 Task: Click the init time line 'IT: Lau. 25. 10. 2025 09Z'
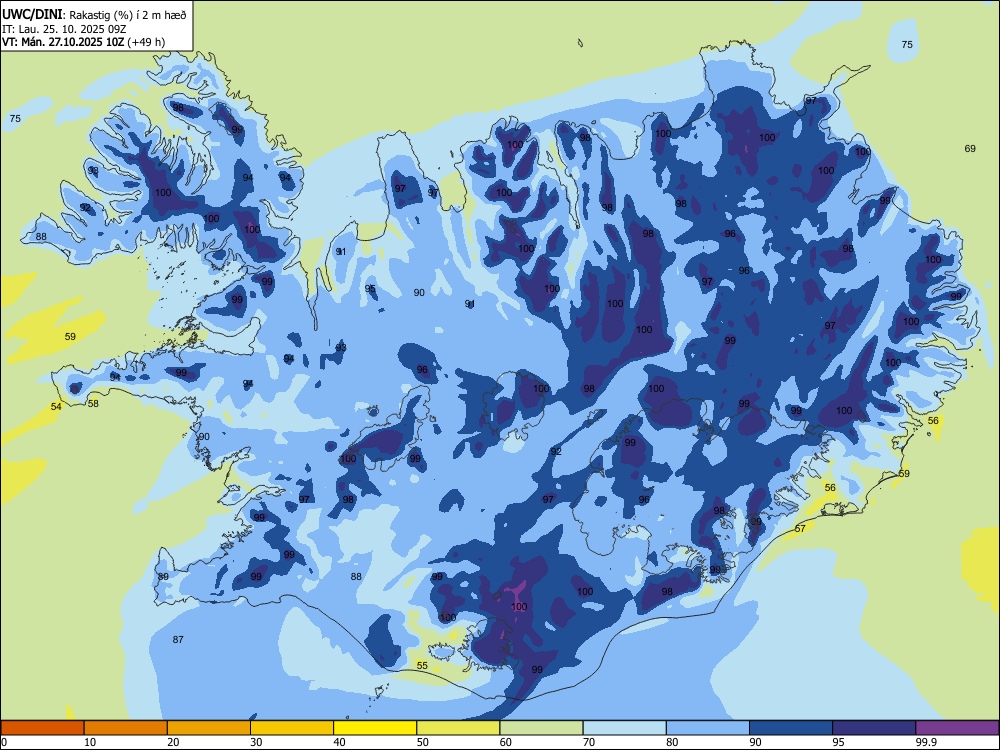click(64, 29)
